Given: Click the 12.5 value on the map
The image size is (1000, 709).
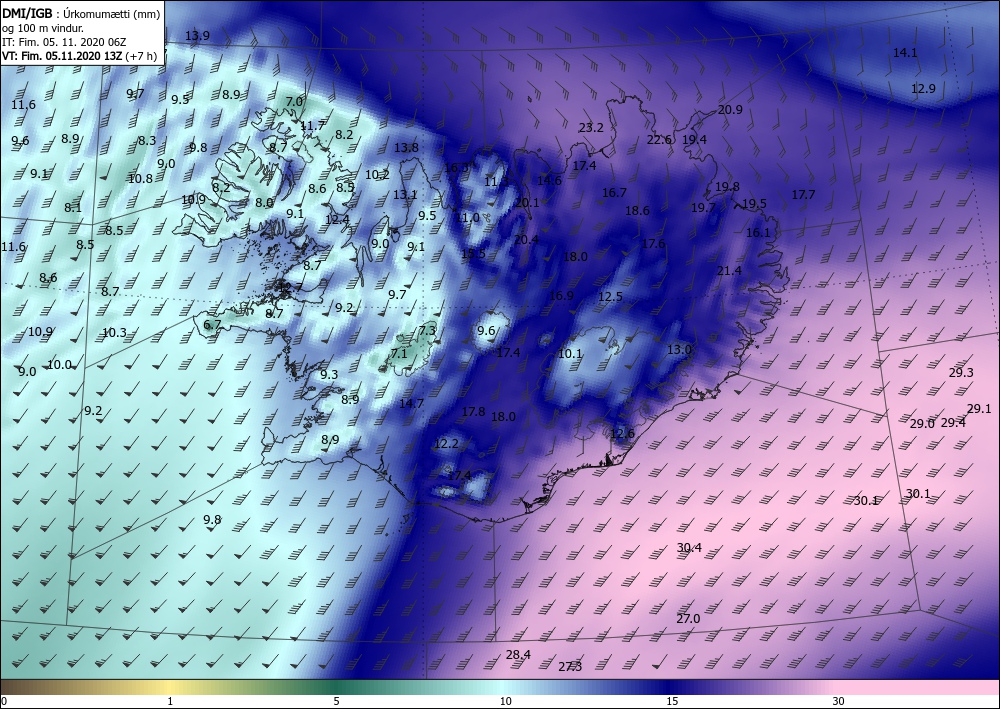Looking at the screenshot, I should 610,296.
